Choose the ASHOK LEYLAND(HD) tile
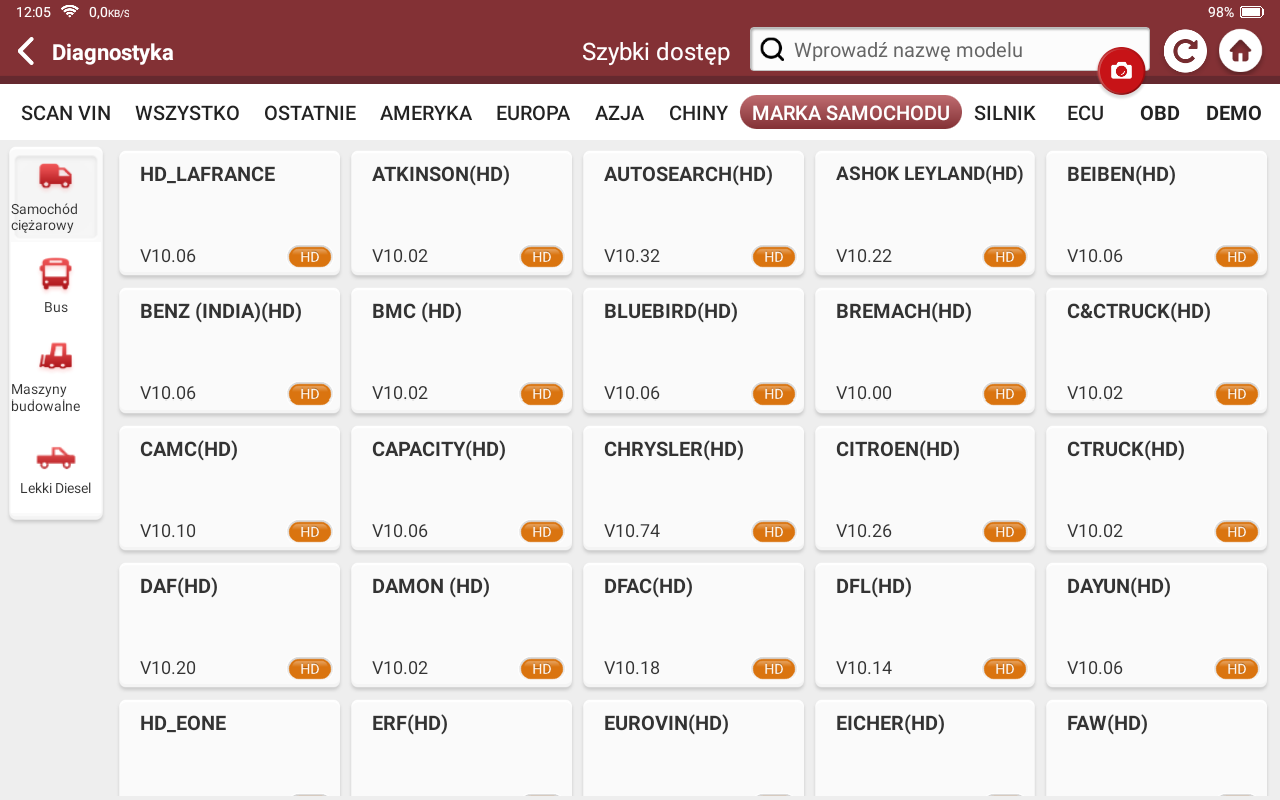1280x800 pixels. (925, 213)
